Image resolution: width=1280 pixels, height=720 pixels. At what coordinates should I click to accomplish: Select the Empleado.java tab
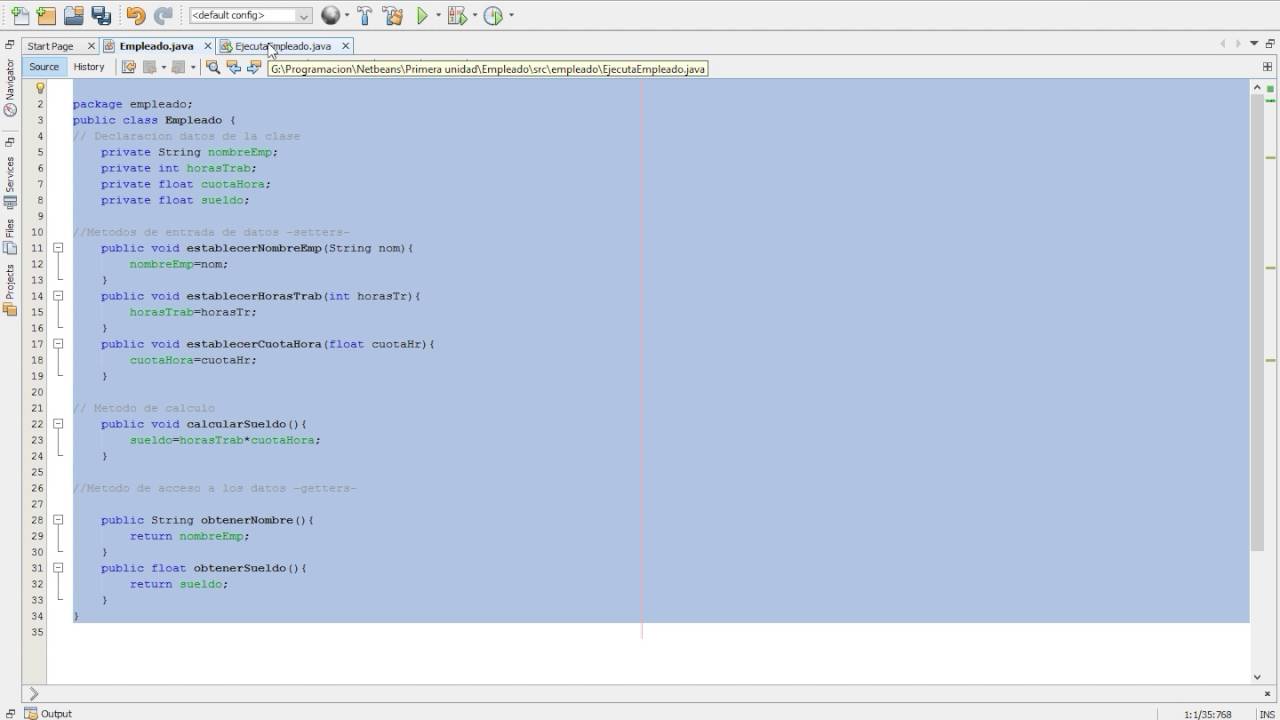[156, 46]
